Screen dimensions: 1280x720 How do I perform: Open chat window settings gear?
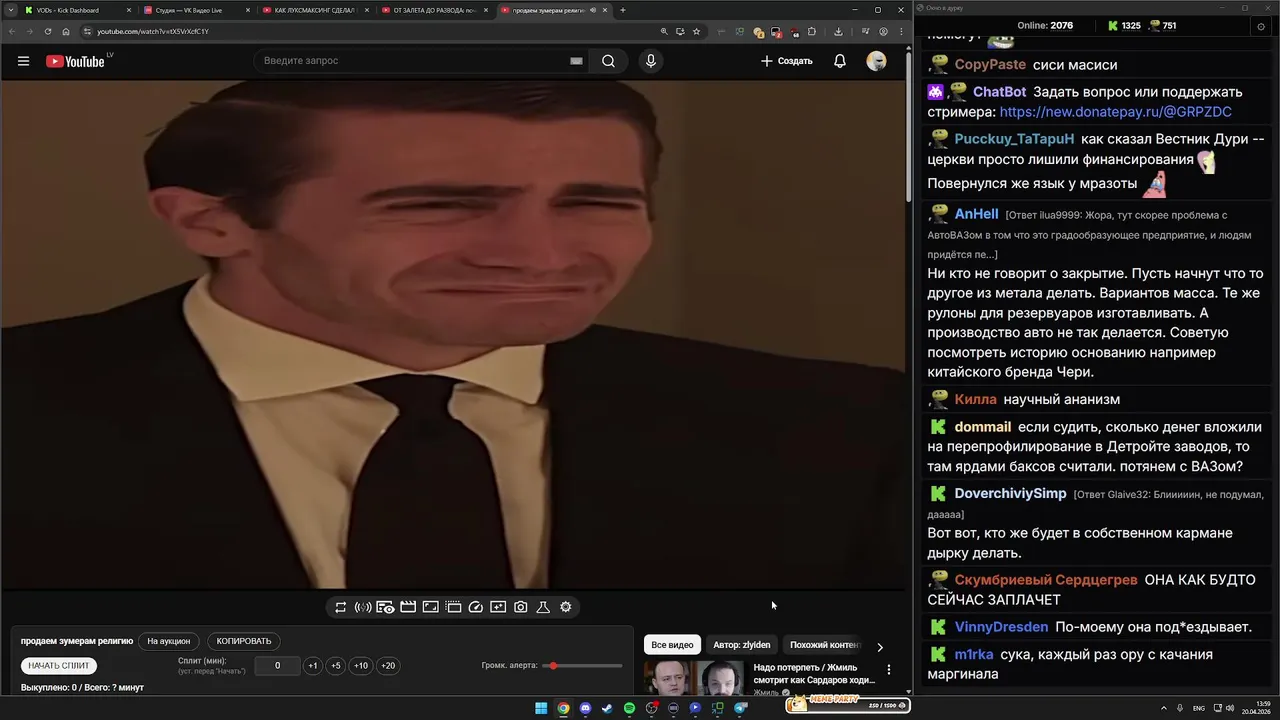point(1261,26)
